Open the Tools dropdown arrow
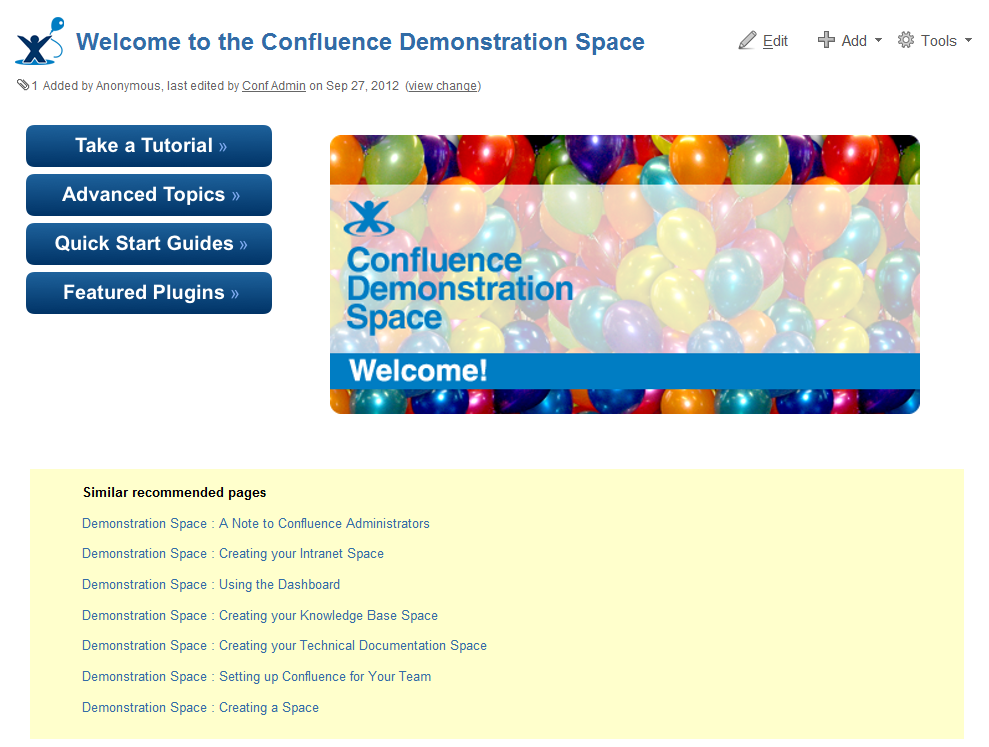 (968, 40)
